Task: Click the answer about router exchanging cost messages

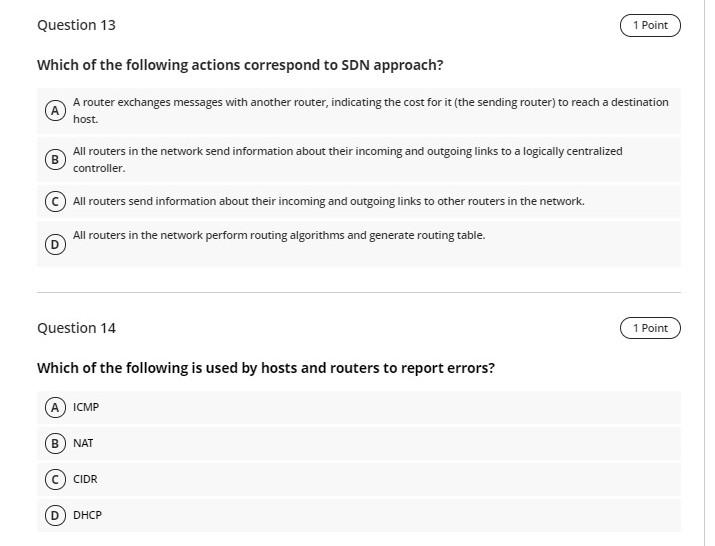Action: pyautogui.click(x=371, y=111)
